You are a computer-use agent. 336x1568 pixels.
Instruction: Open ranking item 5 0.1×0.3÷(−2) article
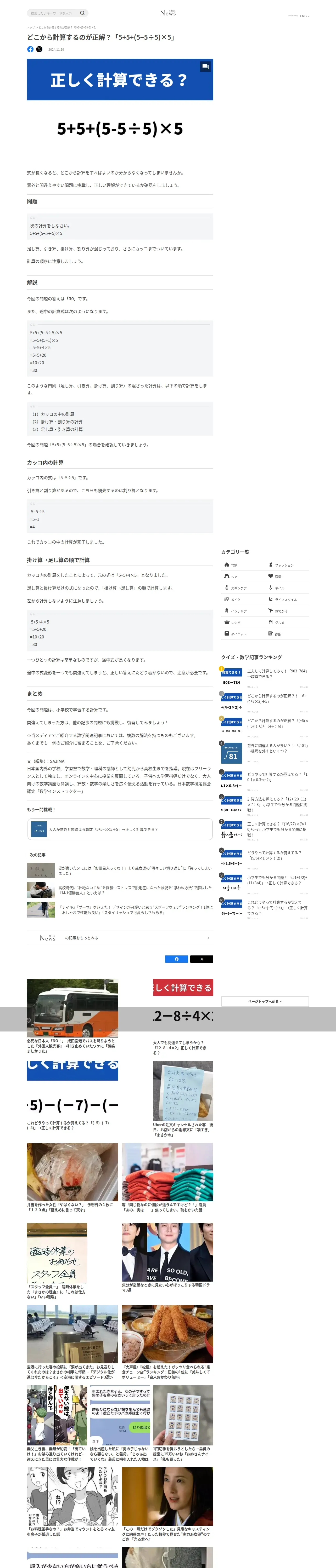tap(265, 780)
